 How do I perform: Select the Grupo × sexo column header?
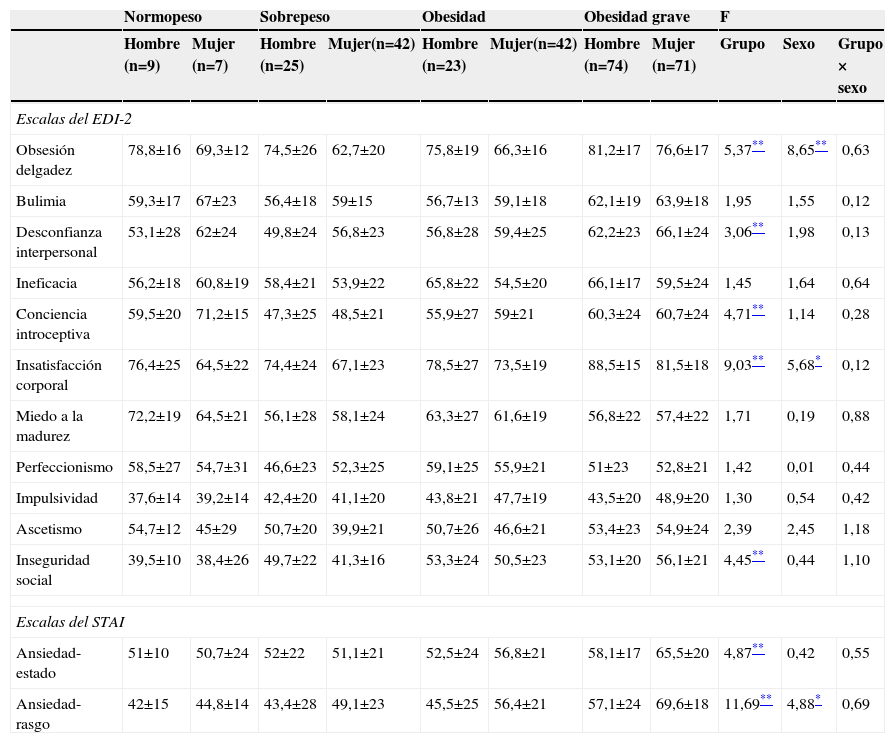(x=859, y=66)
